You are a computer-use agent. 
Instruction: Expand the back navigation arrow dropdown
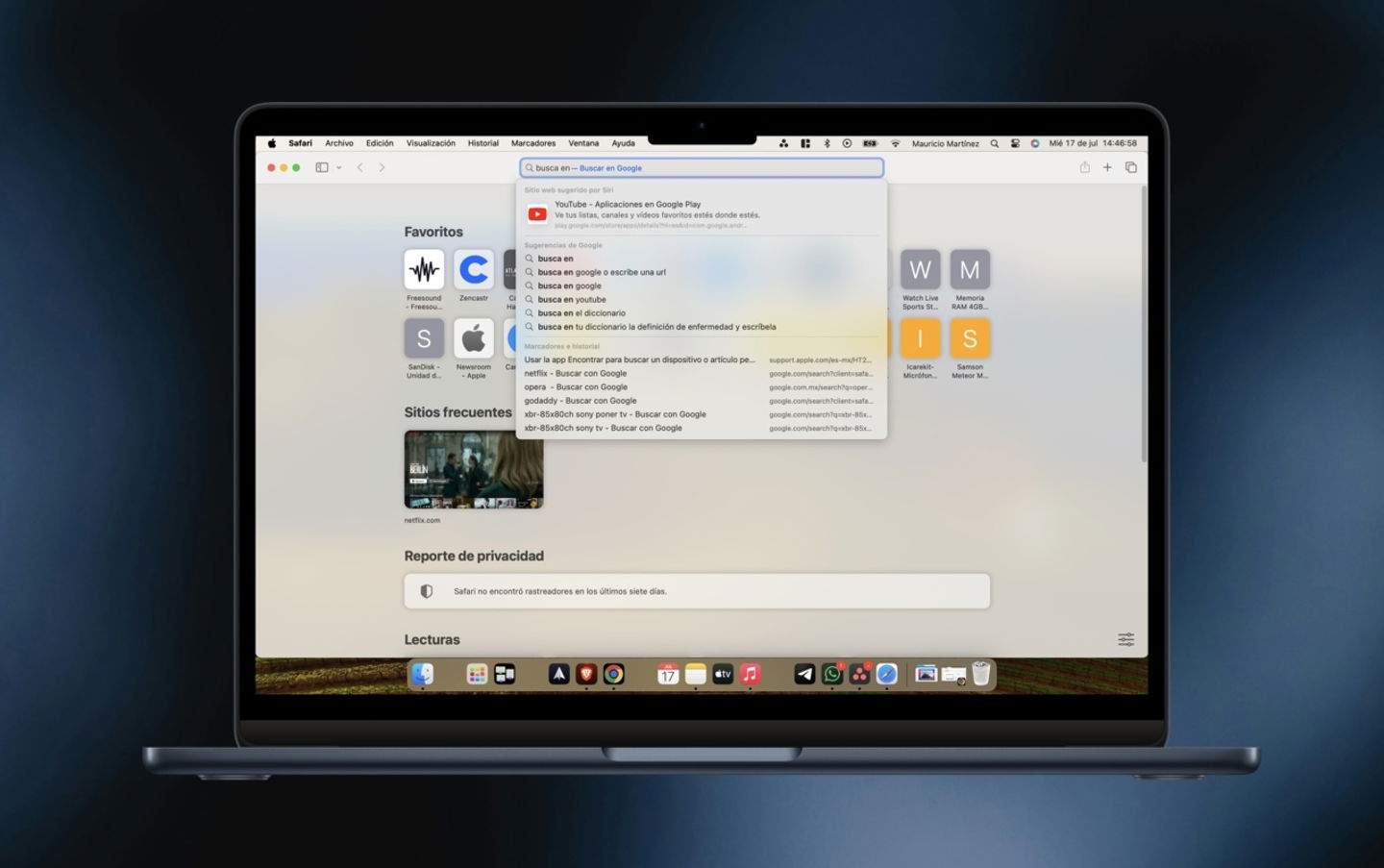pyautogui.click(x=359, y=166)
